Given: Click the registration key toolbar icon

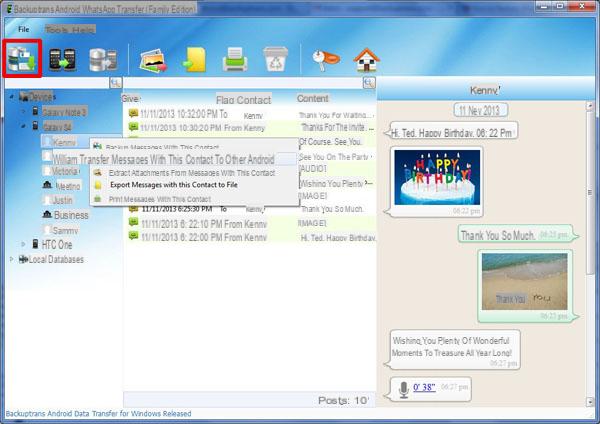Looking at the screenshot, I should [x=326, y=60].
